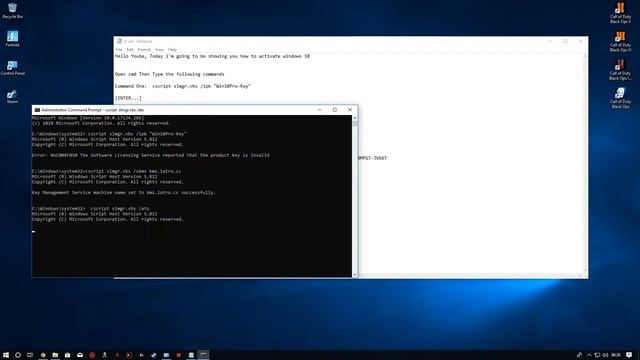The width and height of the screenshot is (640, 360).
Task: Click the 'cscript slmgr.vbs /skms kms.lotro.cc' command line
Action: pyautogui.click(x=107, y=171)
